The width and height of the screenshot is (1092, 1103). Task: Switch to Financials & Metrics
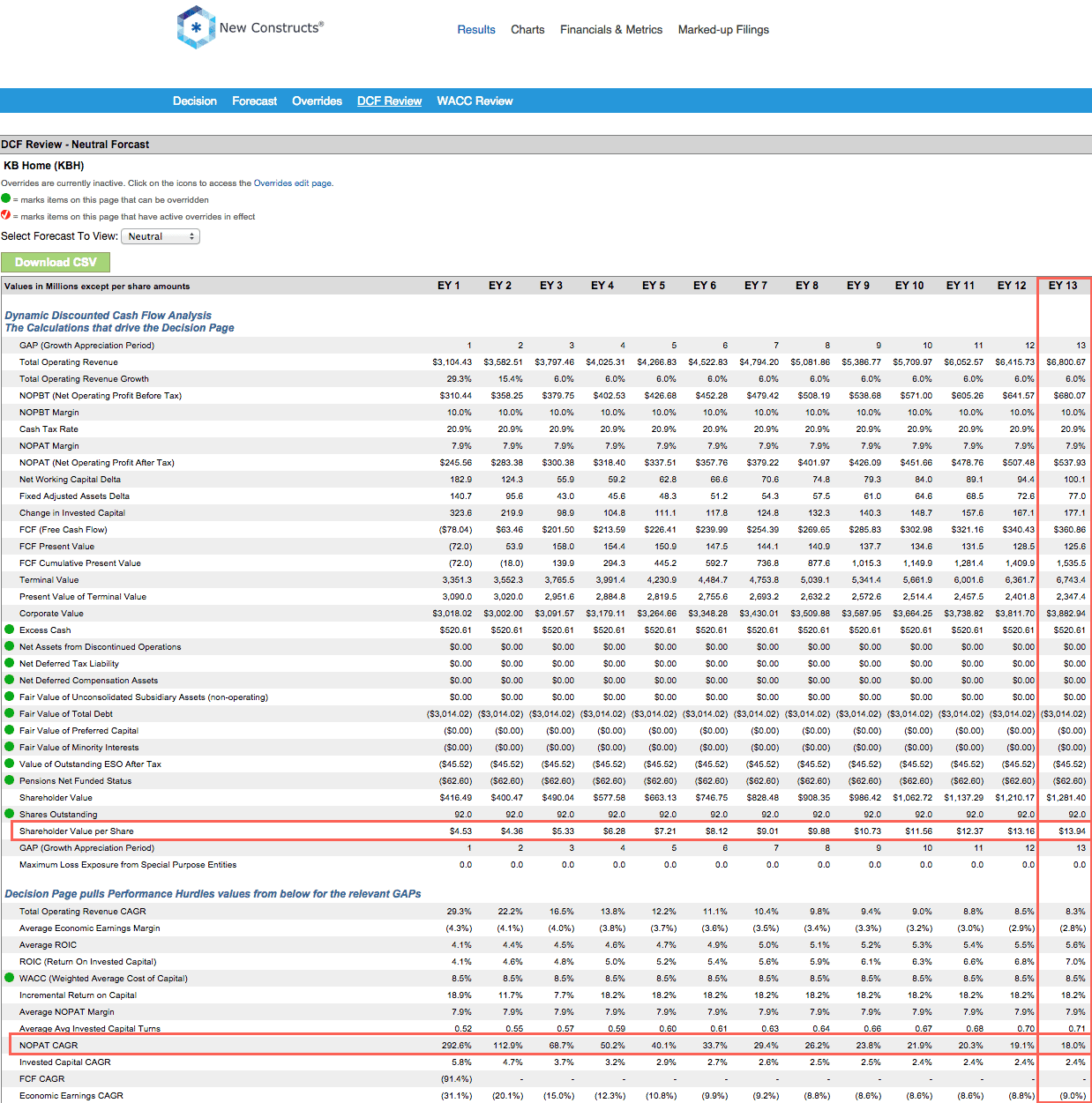click(611, 30)
